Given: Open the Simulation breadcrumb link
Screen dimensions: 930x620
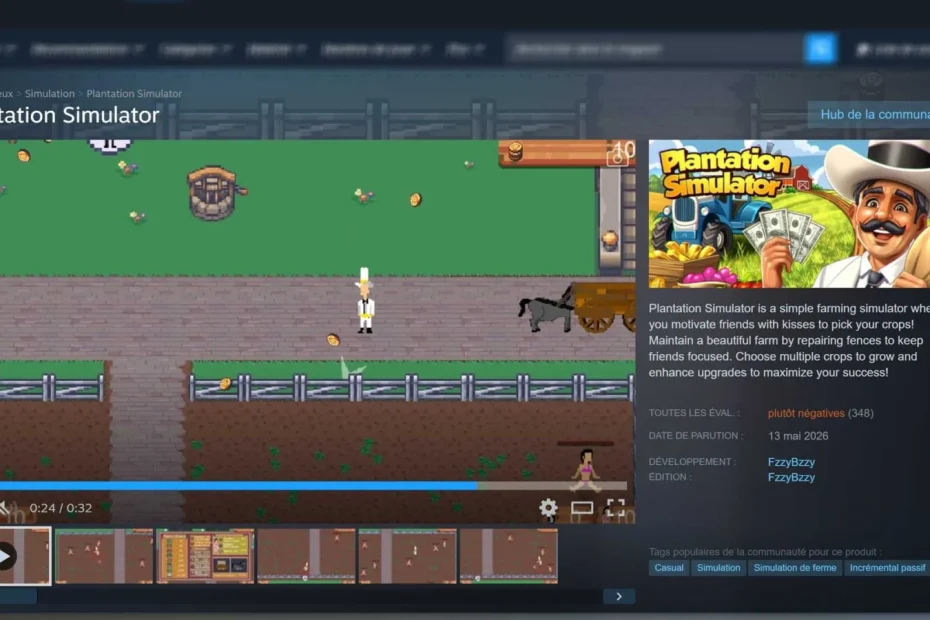Looking at the screenshot, I should (50, 94).
